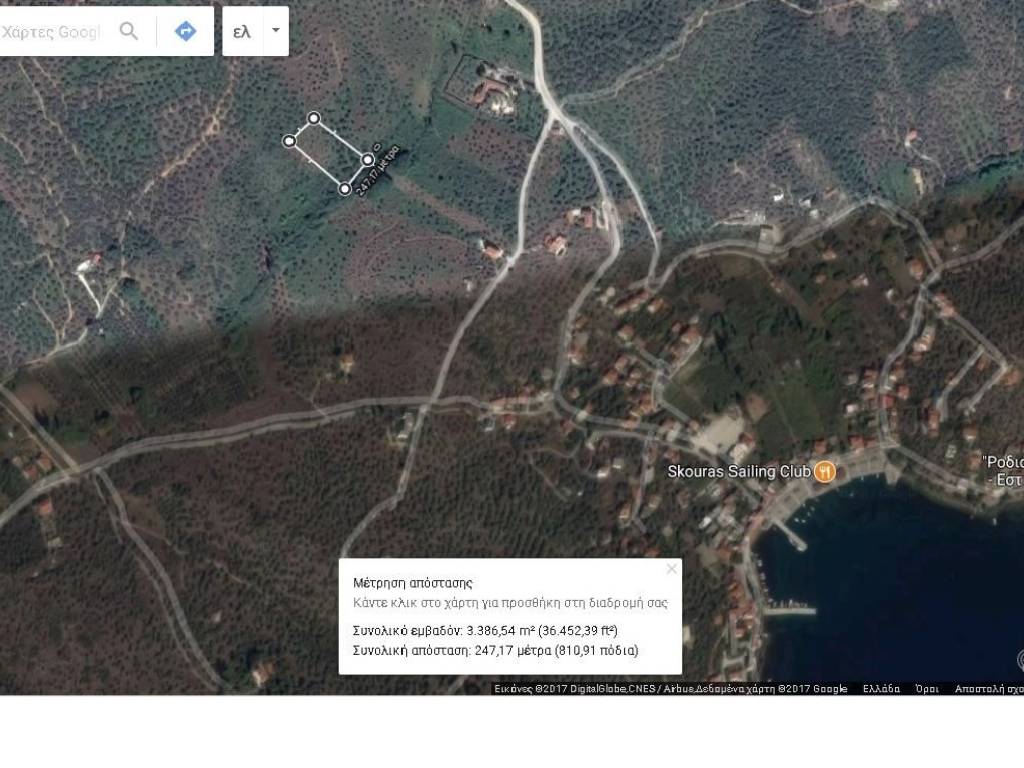Click the ελ language button
The image size is (1024, 768).
click(x=241, y=31)
